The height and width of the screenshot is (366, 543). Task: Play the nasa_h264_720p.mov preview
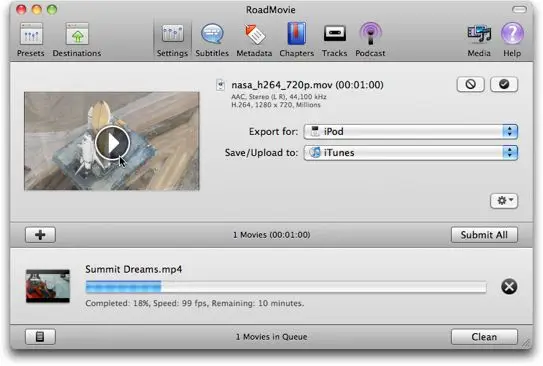coord(112,142)
